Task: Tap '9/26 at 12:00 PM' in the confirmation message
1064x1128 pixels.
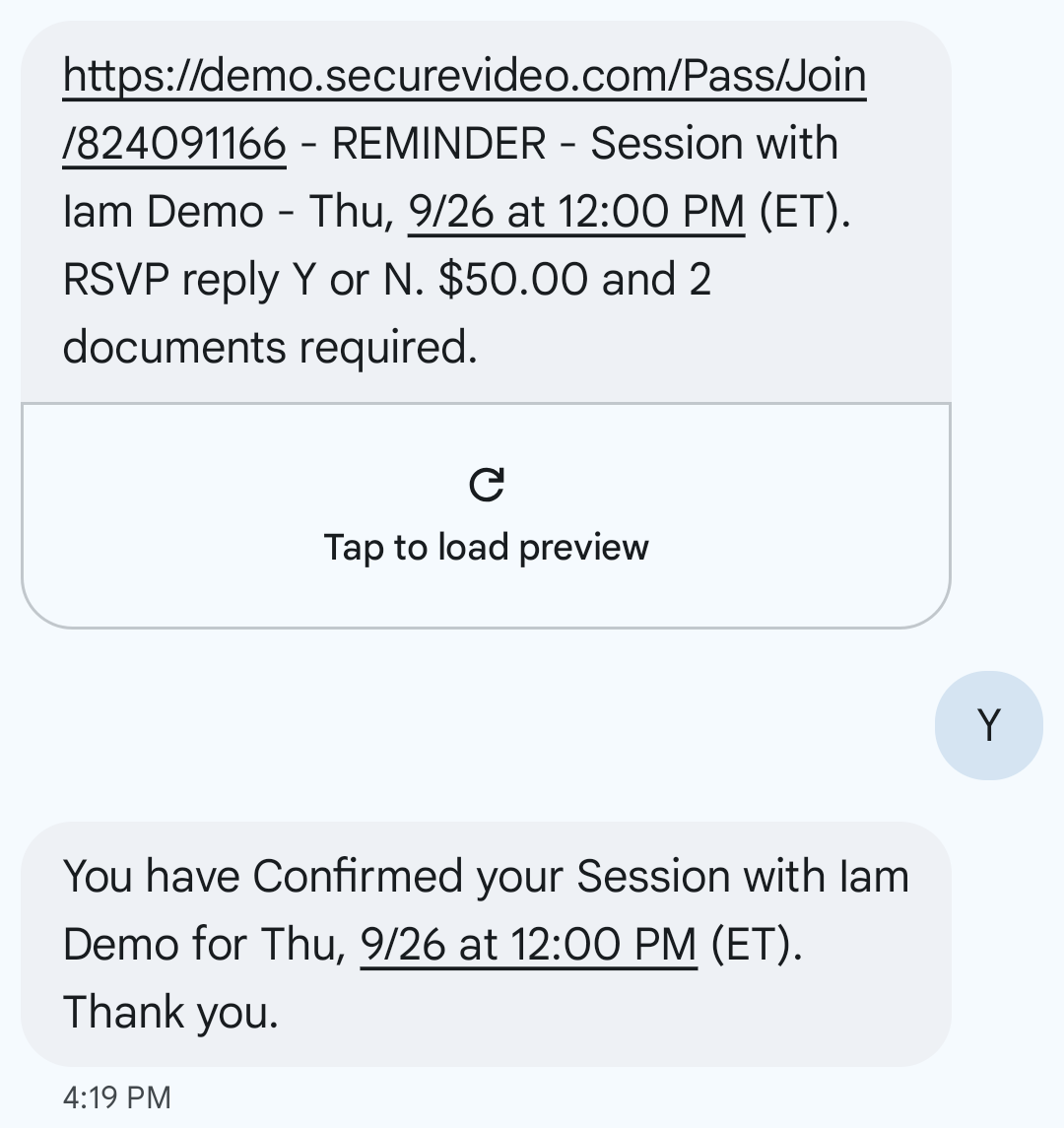Action: 528,943
